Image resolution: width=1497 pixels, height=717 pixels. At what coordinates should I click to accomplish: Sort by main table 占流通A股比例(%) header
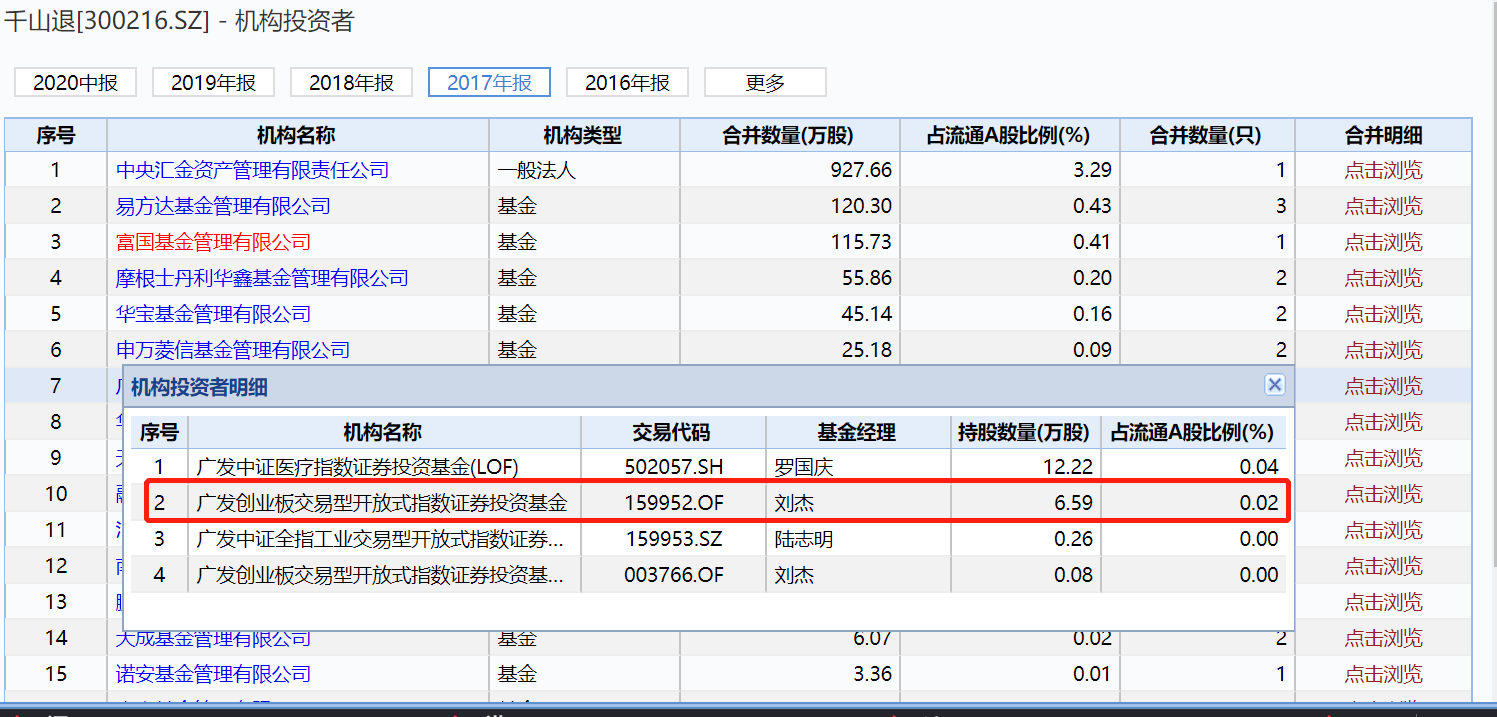(x=1009, y=135)
